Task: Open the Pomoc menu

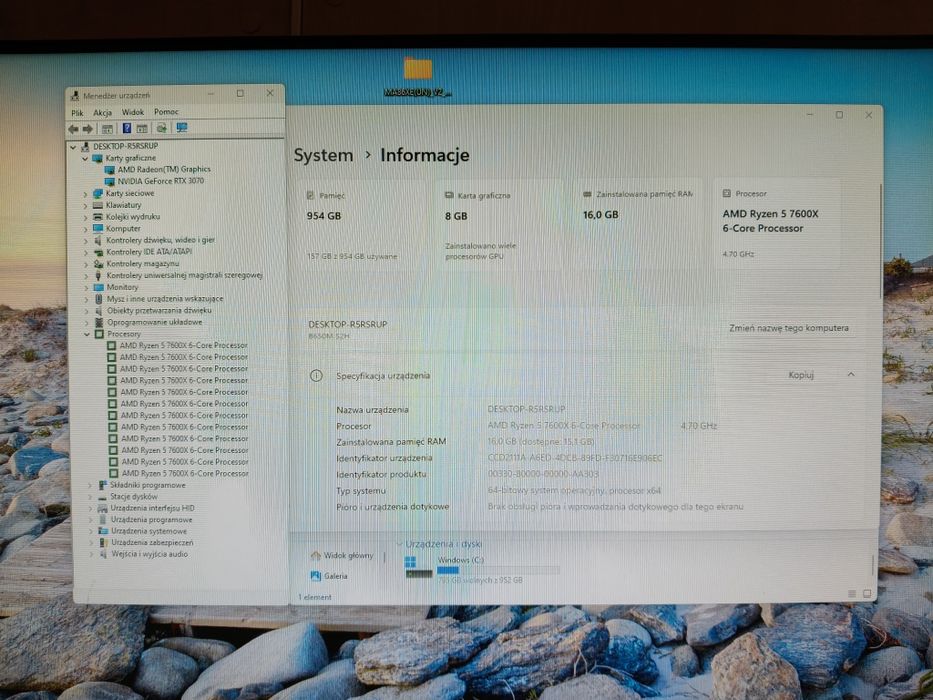Action: [166, 112]
